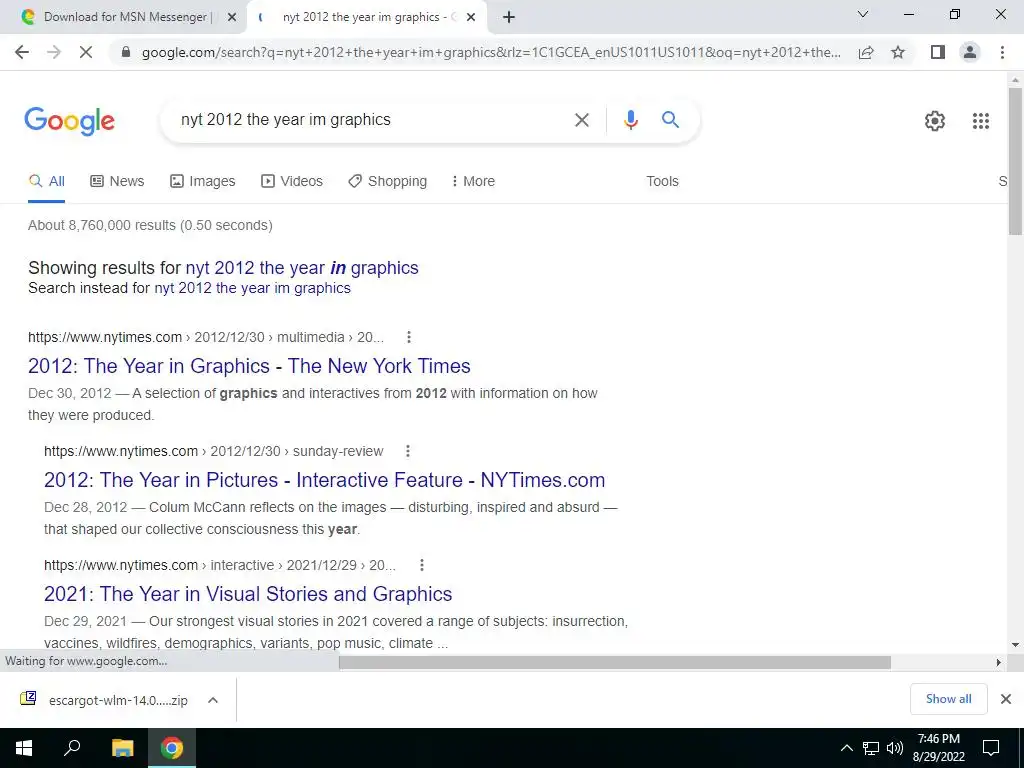
Task: Open 2021 Year in Visual Stories link
Action: (x=248, y=594)
